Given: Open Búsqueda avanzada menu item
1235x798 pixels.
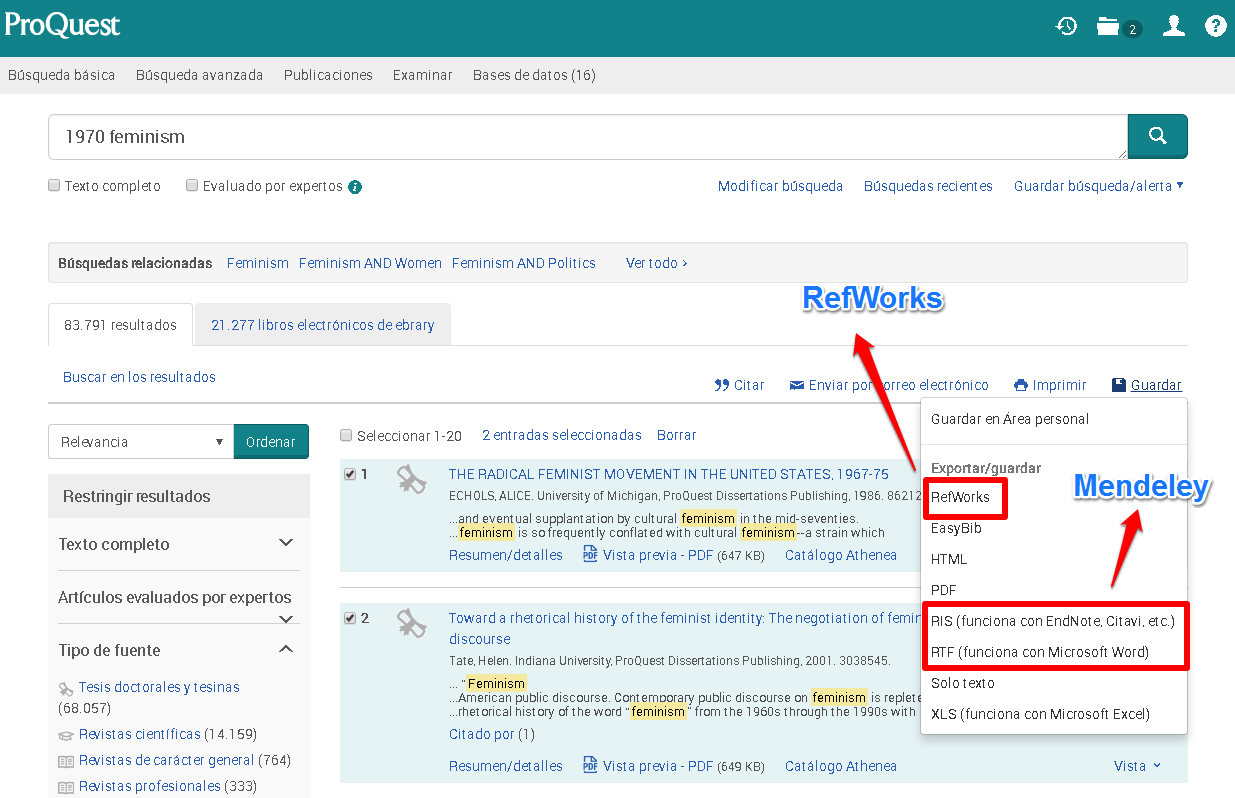Looking at the screenshot, I should [200, 75].
